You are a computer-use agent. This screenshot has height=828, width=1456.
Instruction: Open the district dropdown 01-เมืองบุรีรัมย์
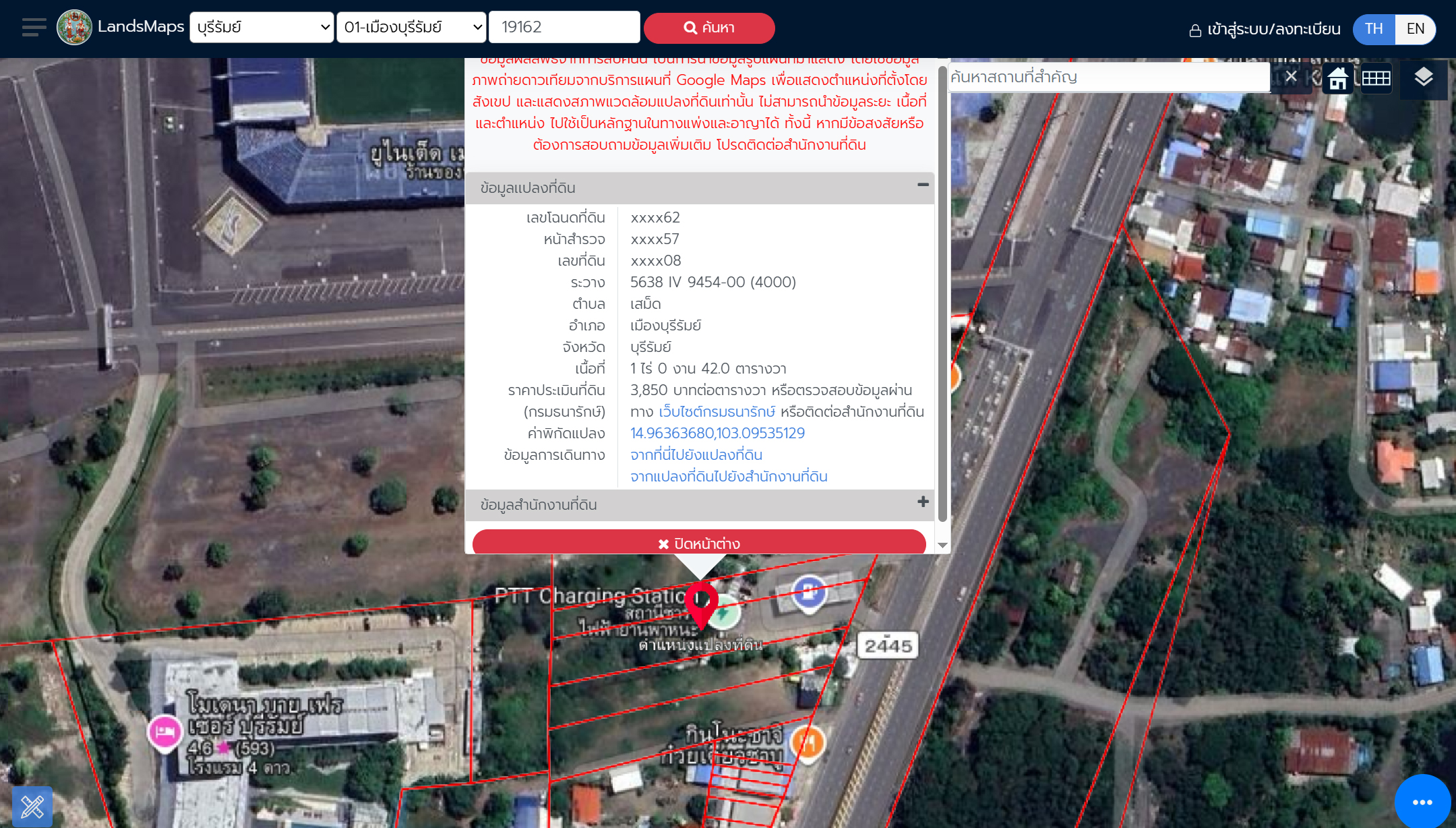411,28
